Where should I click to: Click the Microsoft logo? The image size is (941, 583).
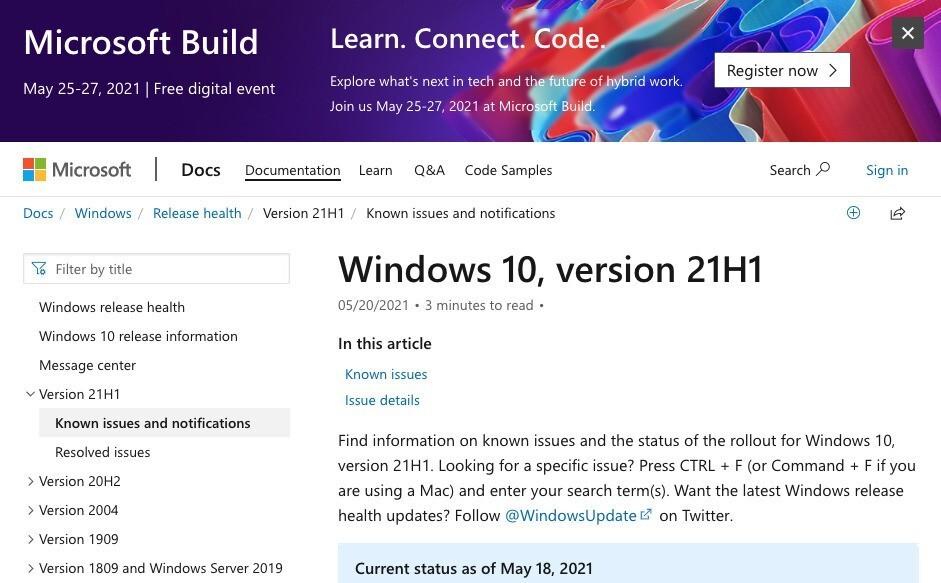(77, 170)
